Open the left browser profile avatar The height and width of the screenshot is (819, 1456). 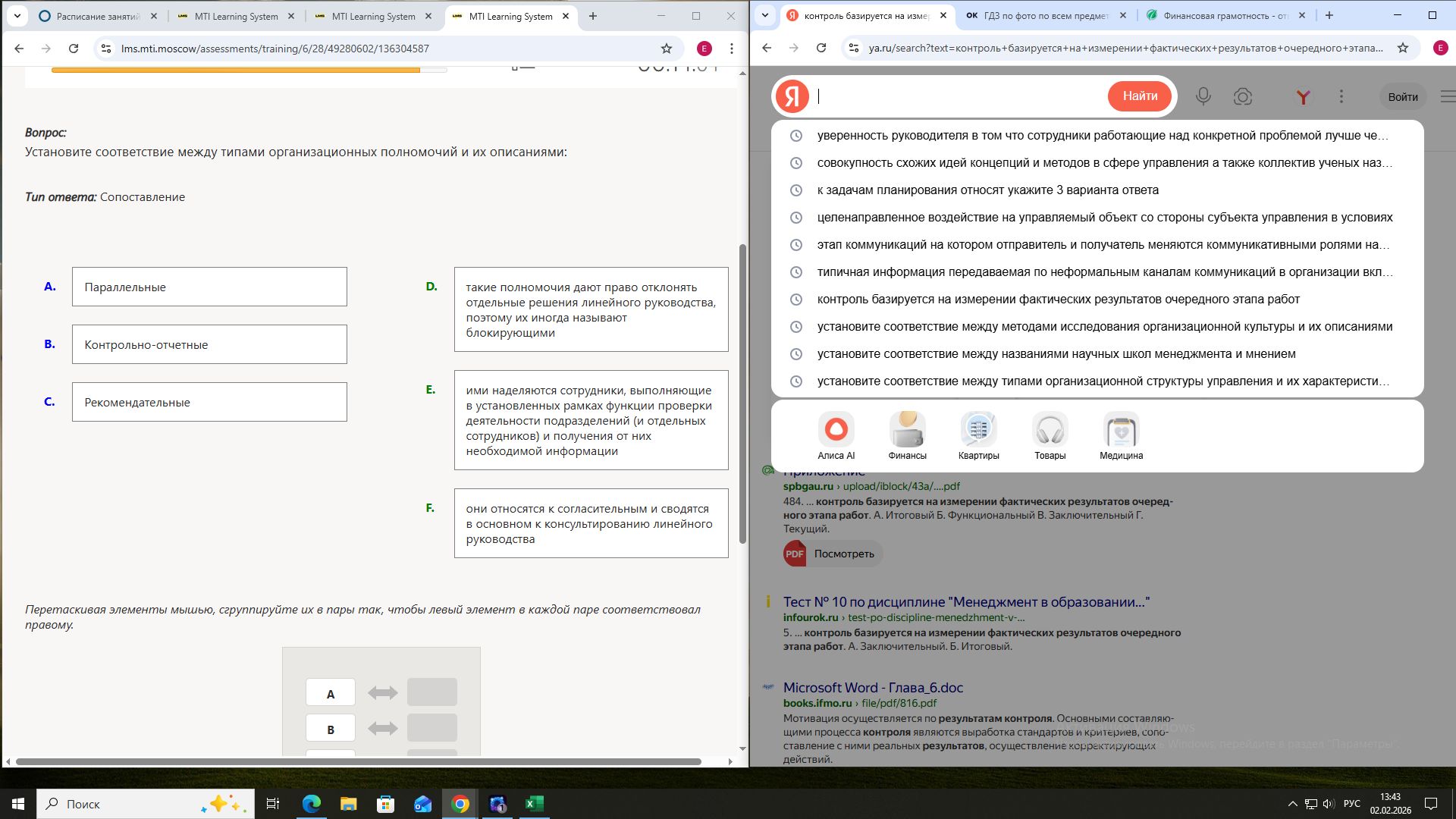pyautogui.click(x=704, y=49)
